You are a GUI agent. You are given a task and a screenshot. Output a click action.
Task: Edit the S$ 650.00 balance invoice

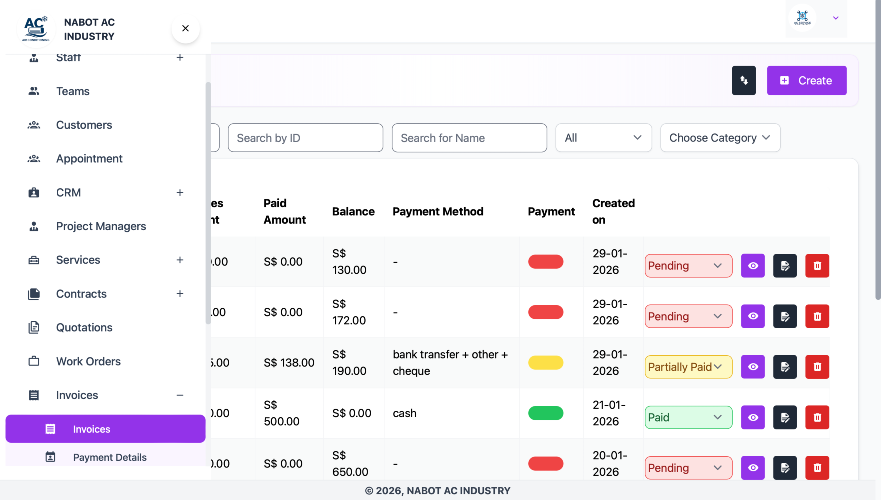(785, 468)
